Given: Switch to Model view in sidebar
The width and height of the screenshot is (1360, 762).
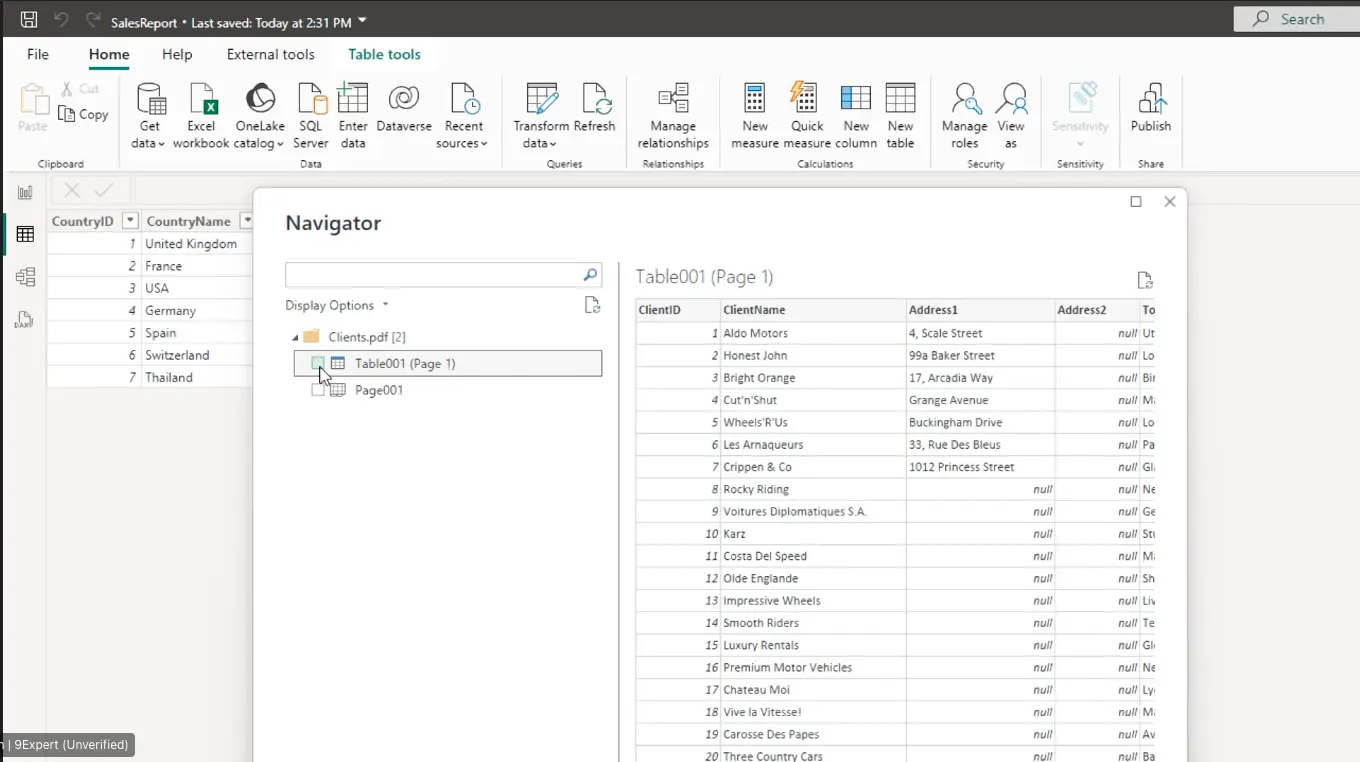Looking at the screenshot, I should coord(25,277).
